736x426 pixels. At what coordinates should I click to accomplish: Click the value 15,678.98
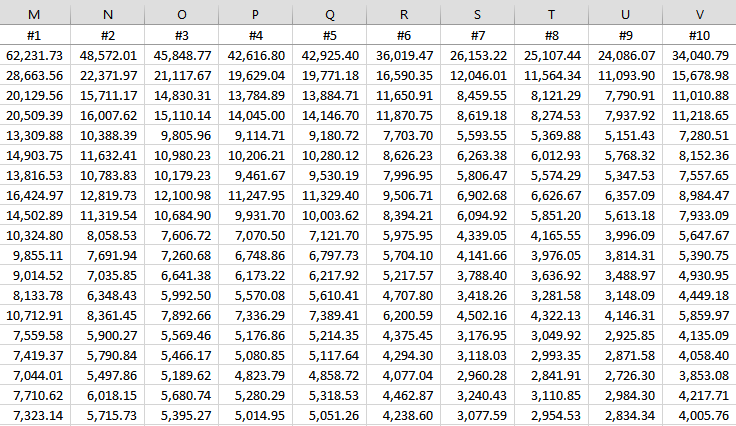(x=699, y=76)
